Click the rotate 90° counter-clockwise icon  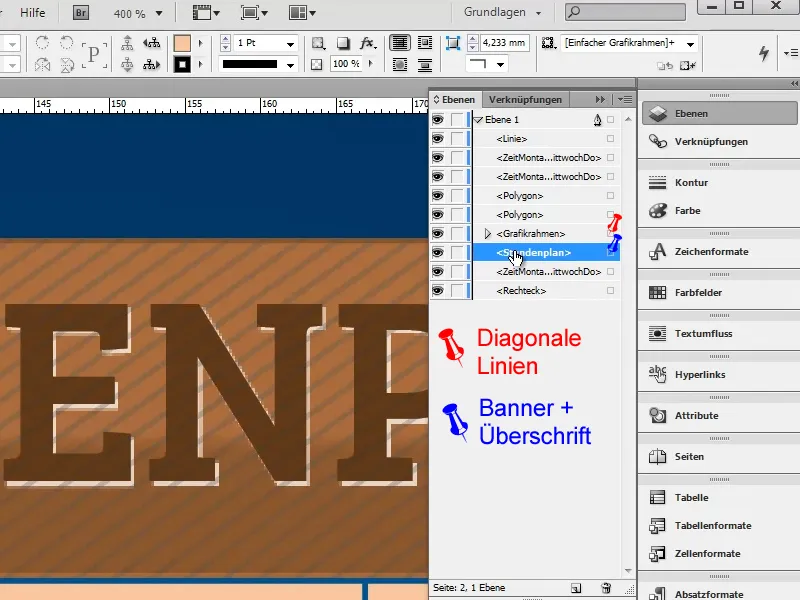pyautogui.click(x=66, y=42)
